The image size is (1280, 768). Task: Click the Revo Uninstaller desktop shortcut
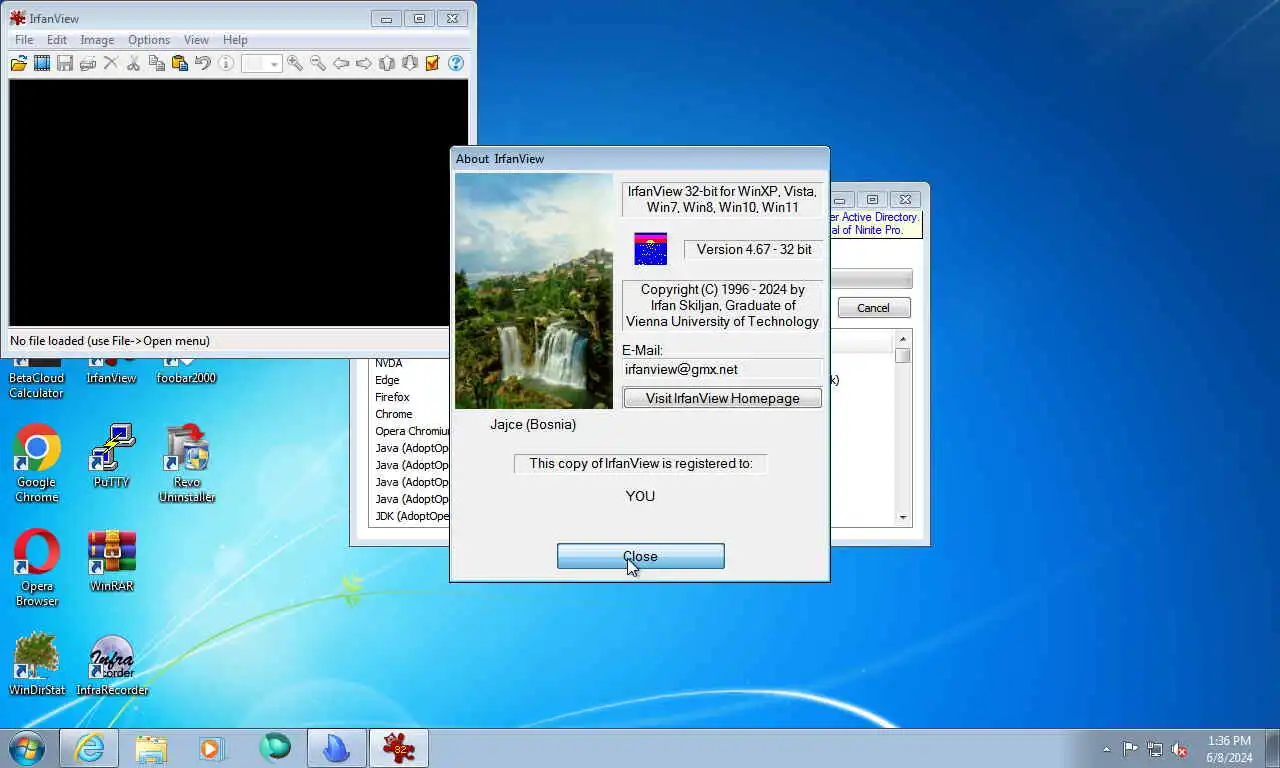(x=187, y=464)
